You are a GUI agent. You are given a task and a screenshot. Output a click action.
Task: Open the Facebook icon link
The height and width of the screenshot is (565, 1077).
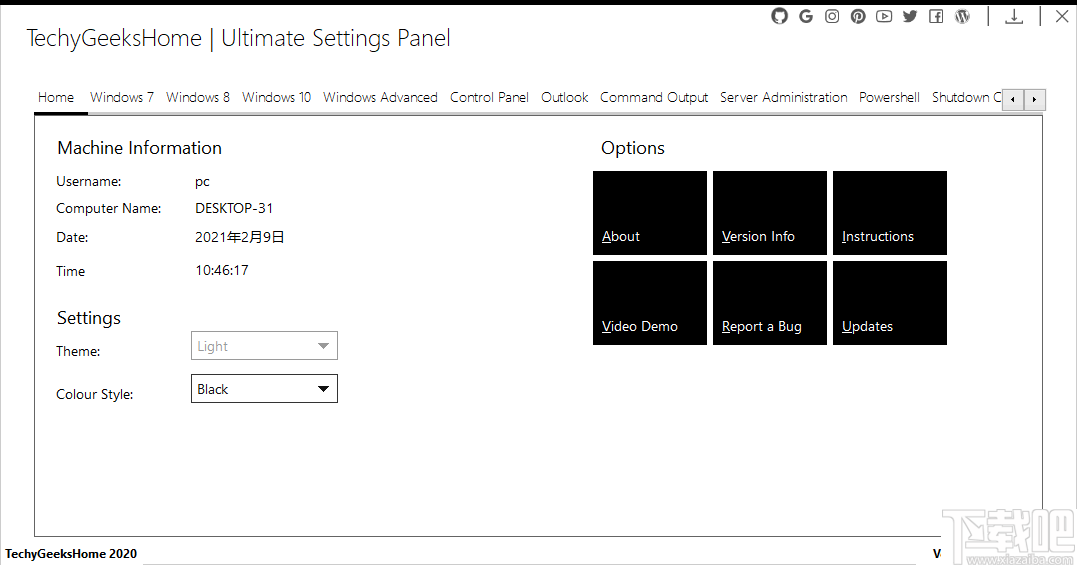[936, 16]
